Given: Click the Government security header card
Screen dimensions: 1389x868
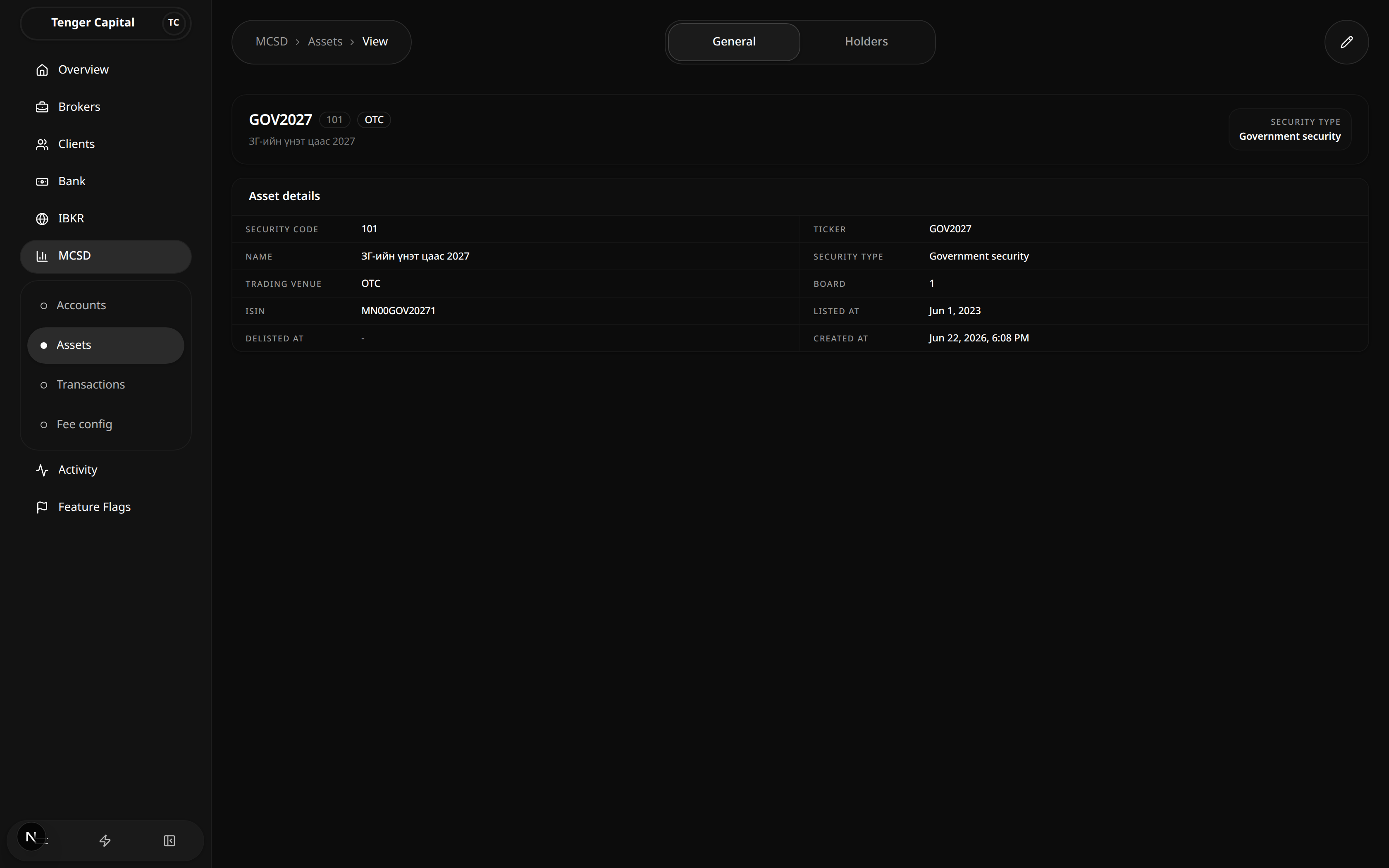Looking at the screenshot, I should 1290,130.
